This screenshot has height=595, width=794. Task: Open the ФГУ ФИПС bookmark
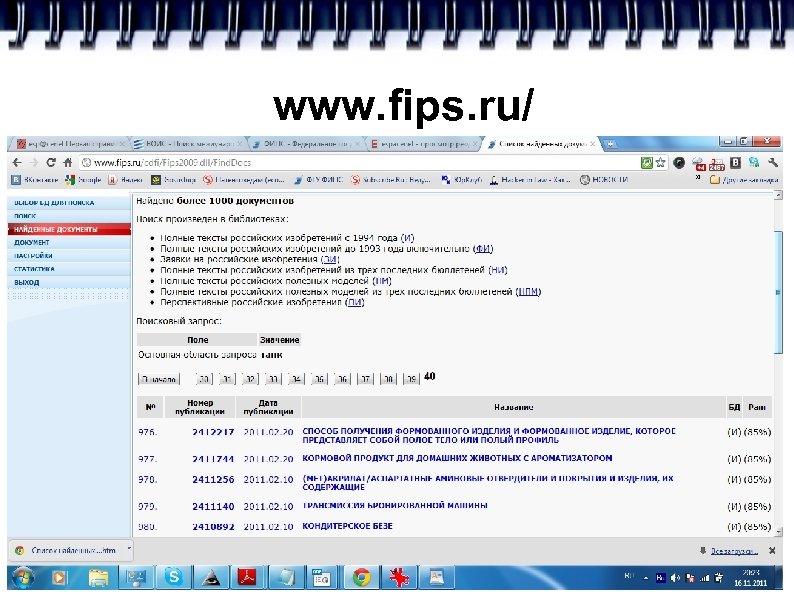tap(319, 180)
